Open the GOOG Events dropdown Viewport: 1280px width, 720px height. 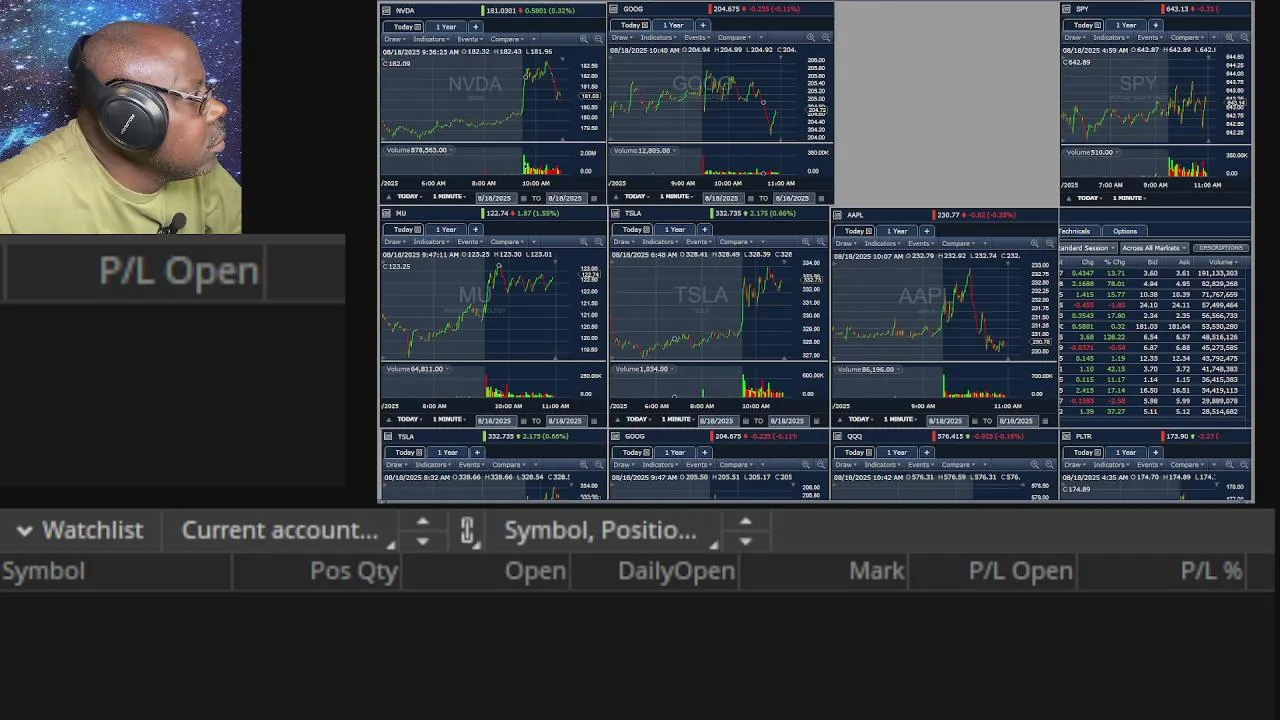(698, 37)
